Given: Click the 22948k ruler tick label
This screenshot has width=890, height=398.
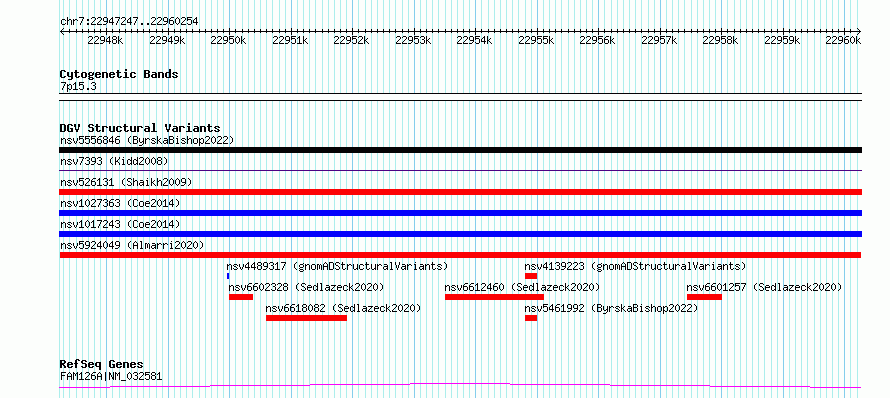Looking at the screenshot, I should 106,40.
